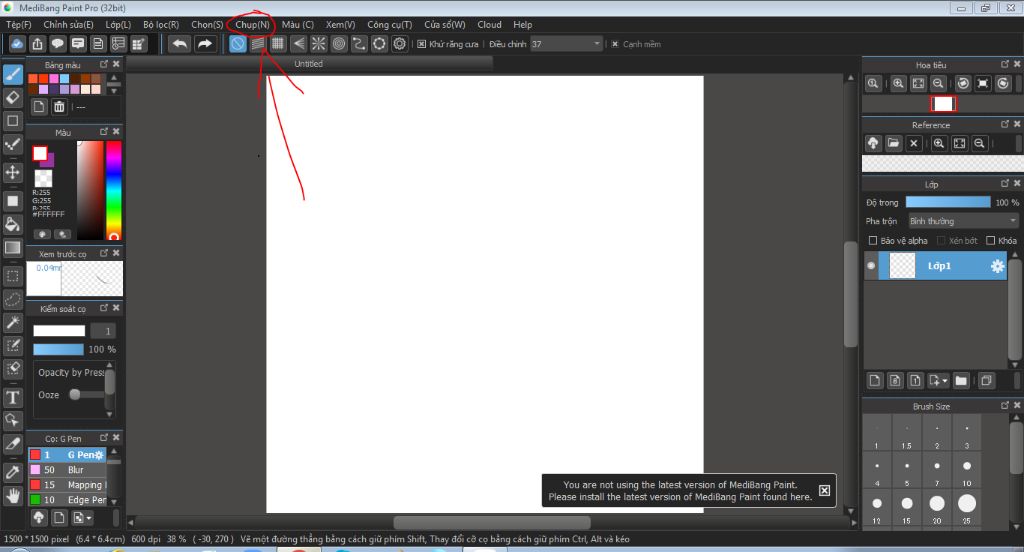Open the Tệp(F) menu
The width and height of the screenshot is (1024, 552).
18,24
